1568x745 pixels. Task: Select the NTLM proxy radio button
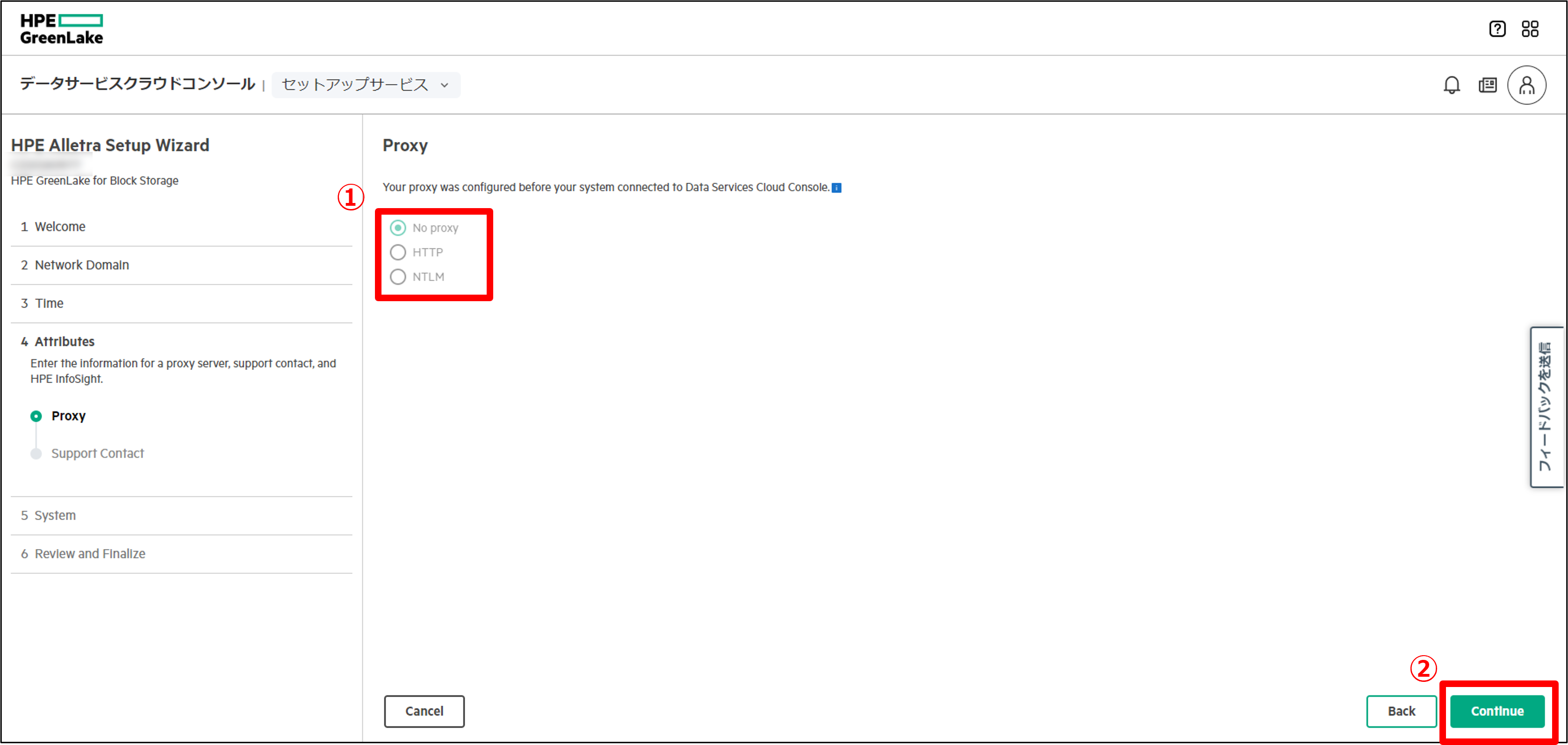397,276
